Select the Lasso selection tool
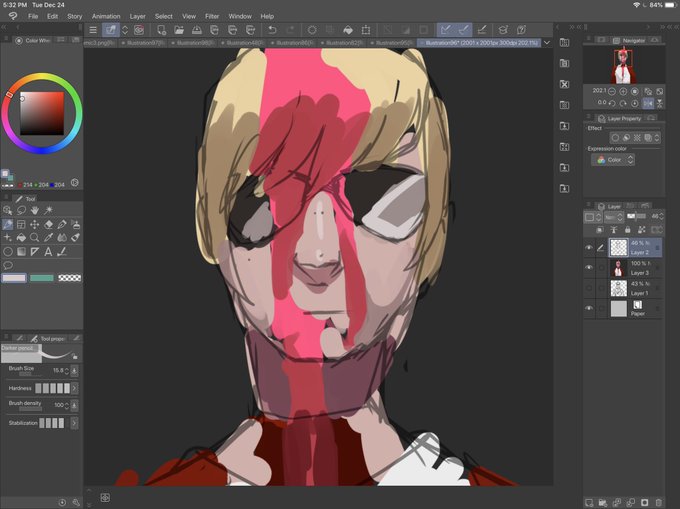 (21, 210)
